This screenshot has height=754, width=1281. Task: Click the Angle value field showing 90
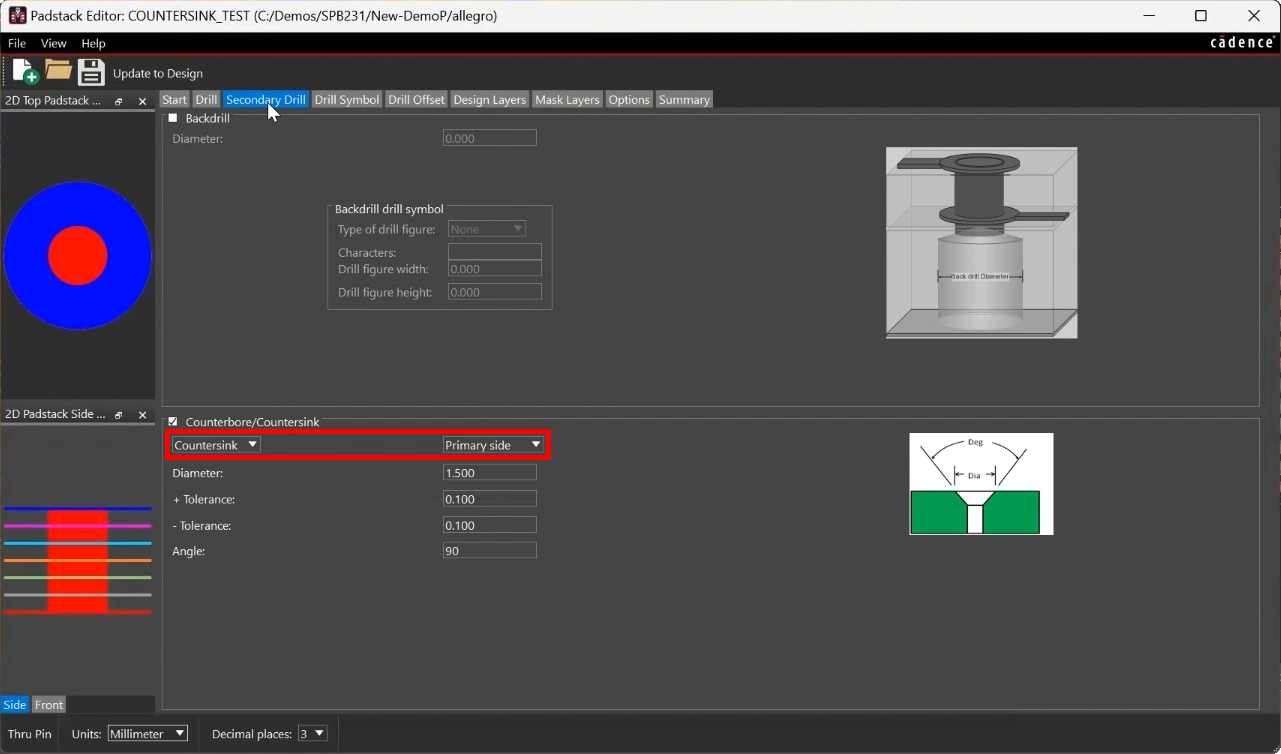pos(489,549)
